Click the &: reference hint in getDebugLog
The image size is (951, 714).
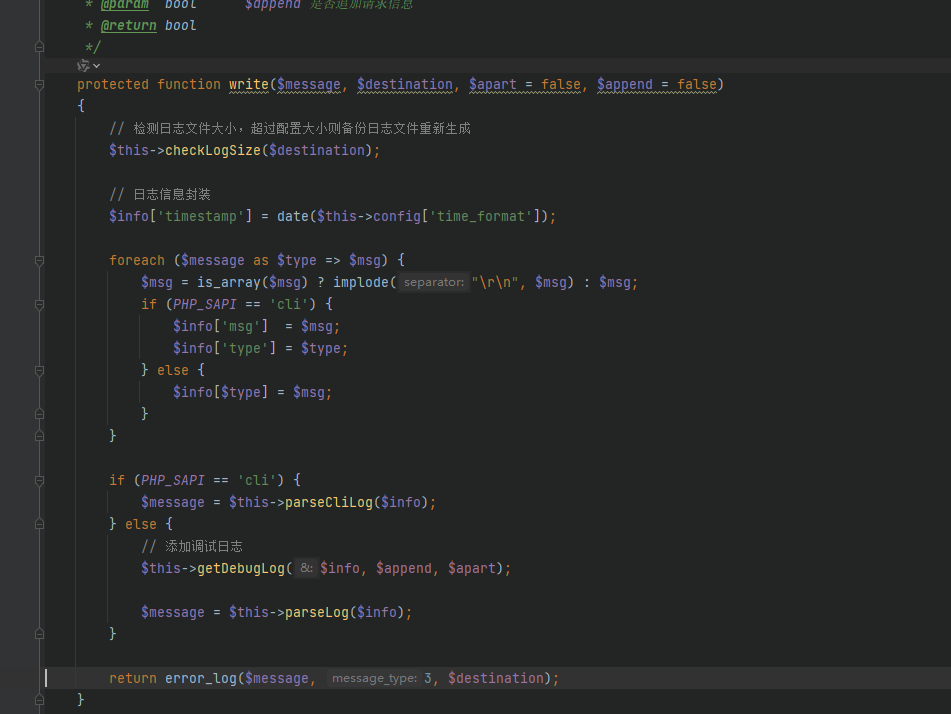[x=307, y=569]
